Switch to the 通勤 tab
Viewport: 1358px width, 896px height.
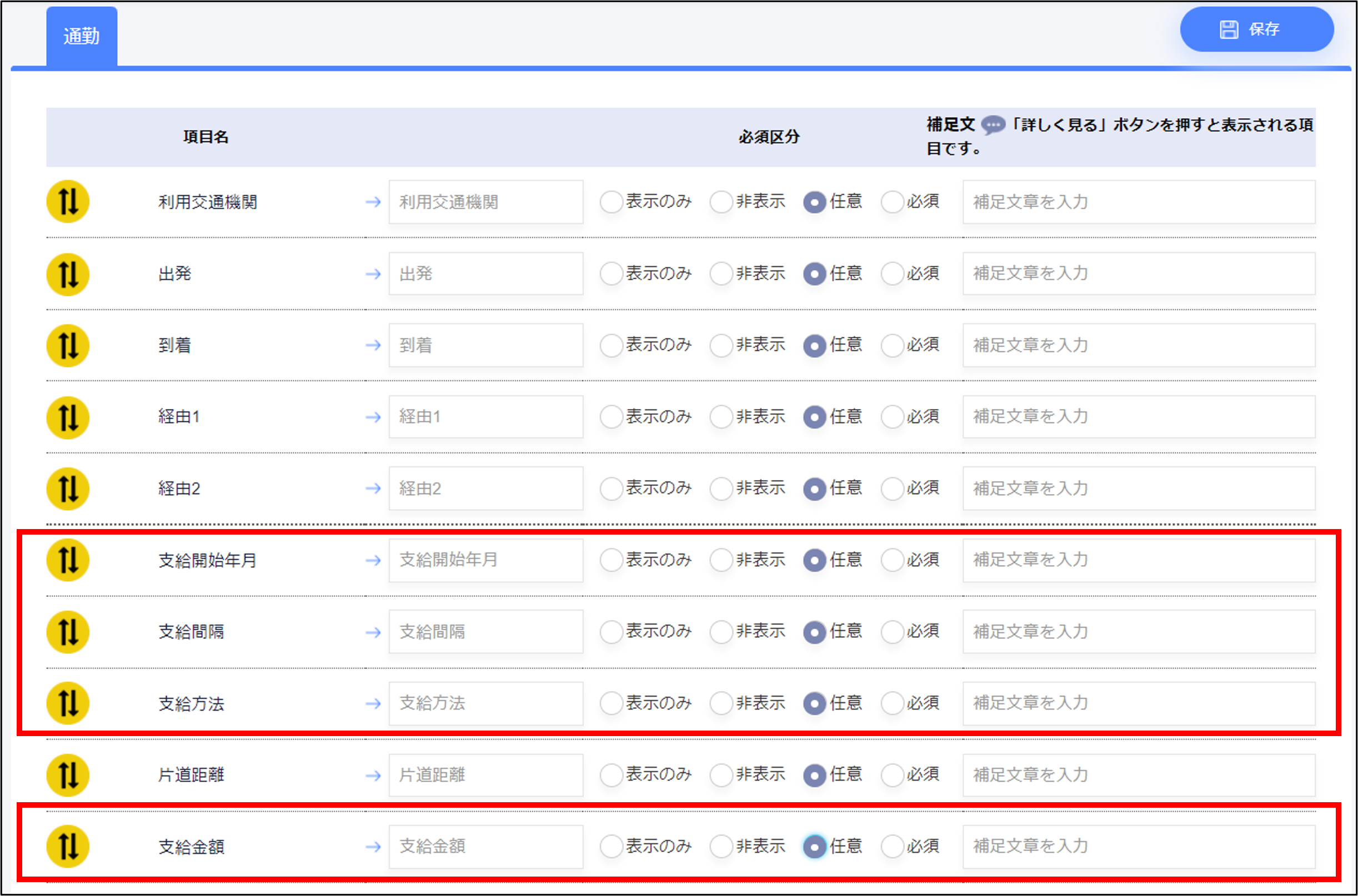click(82, 37)
